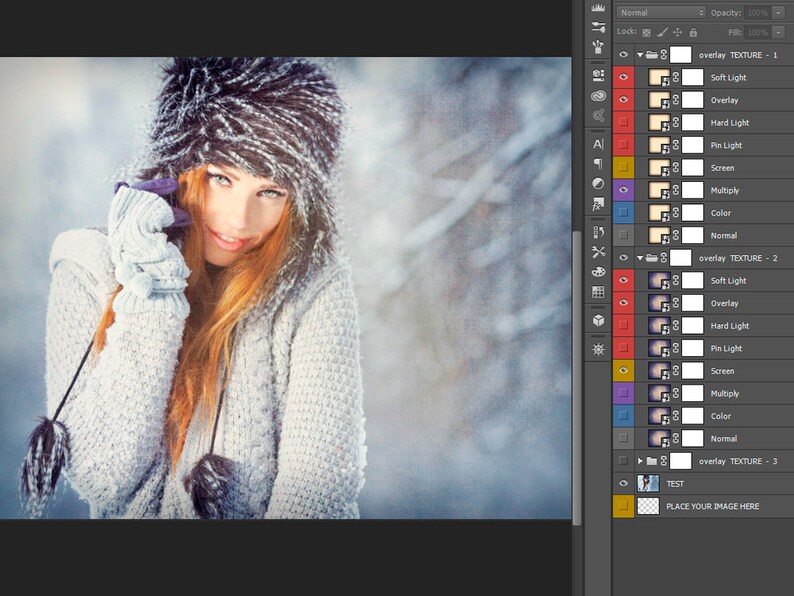Image resolution: width=794 pixels, height=596 pixels.
Task: Select the Hard Light layer in TEXTURE - 2
Action: pos(714,326)
